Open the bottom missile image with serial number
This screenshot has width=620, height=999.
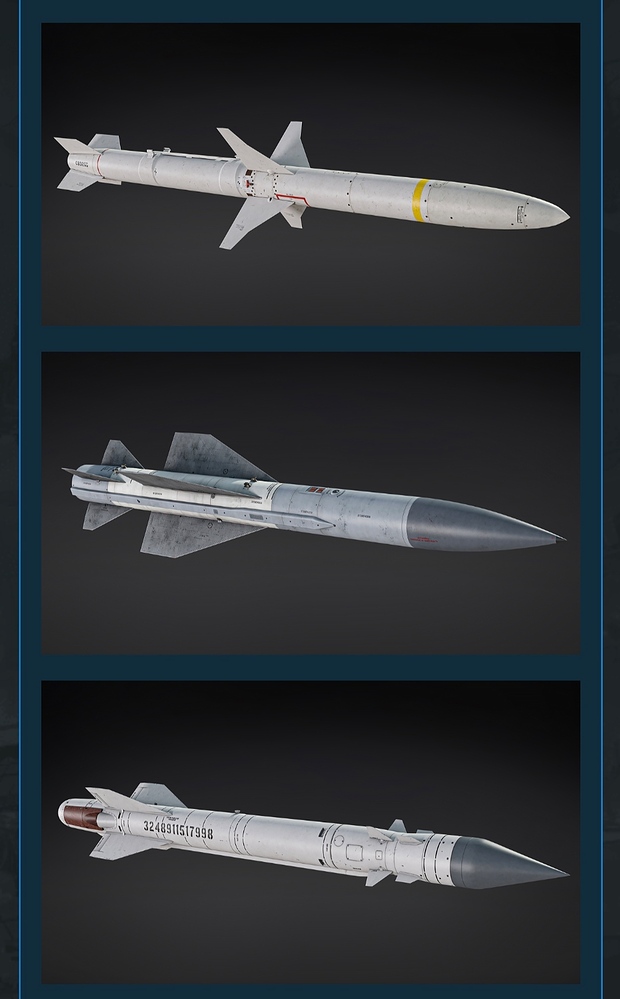310,831
